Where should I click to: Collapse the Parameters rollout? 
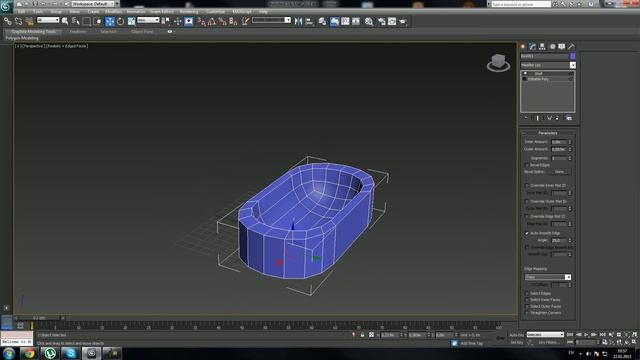(x=548, y=133)
